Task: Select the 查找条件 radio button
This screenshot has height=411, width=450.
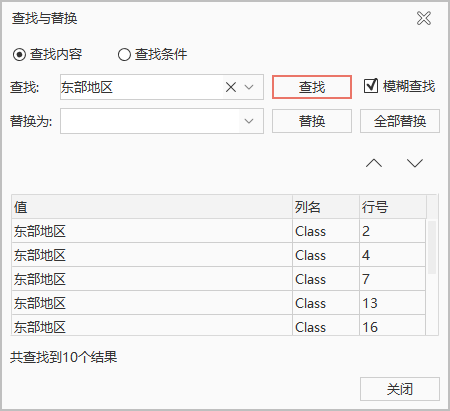Action: [x=124, y=54]
